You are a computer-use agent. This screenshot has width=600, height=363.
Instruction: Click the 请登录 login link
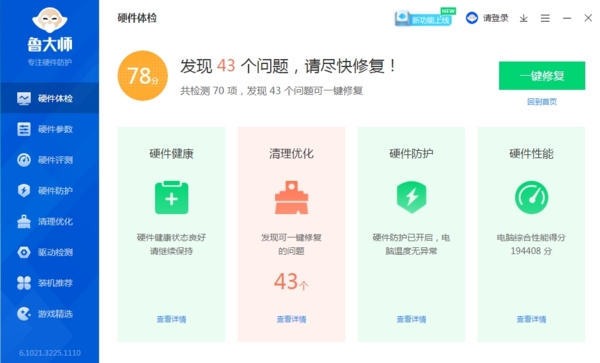click(496, 18)
